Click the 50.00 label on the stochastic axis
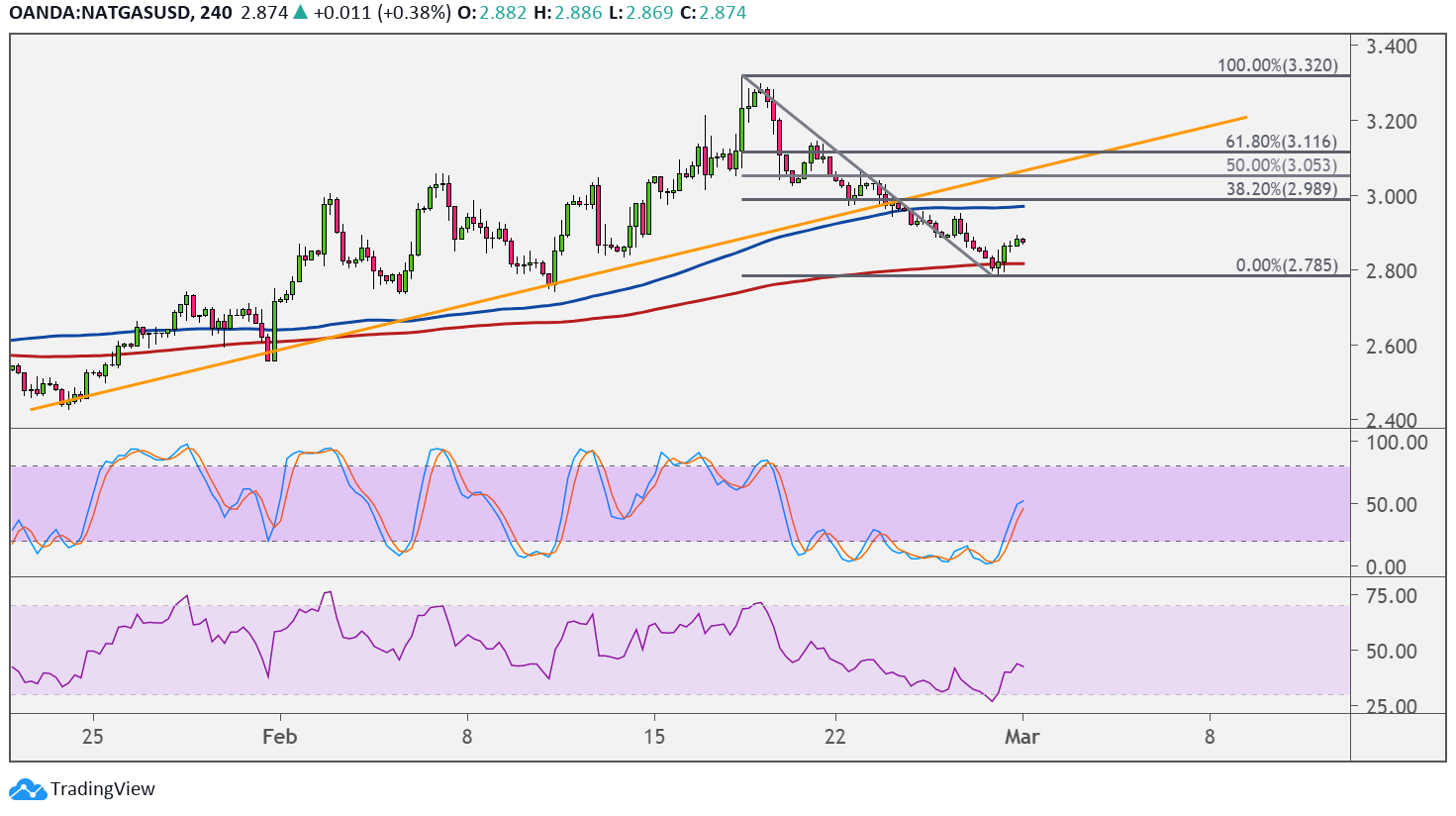1456x816 pixels. click(x=1391, y=504)
